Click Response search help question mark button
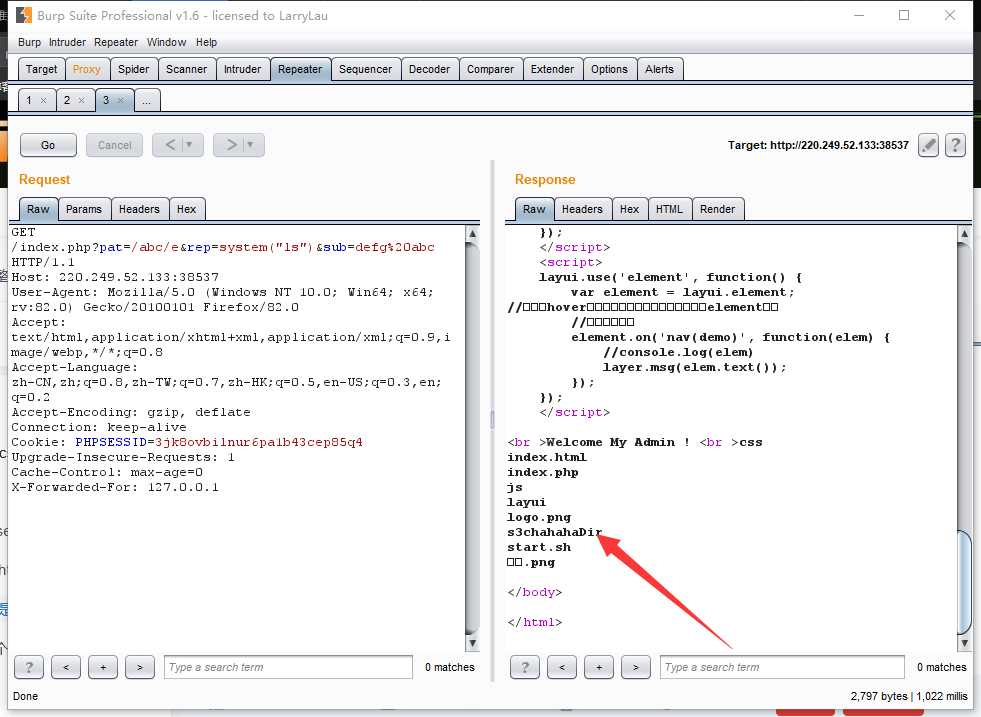Image resolution: width=981 pixels, height=717 pixels. point(524,667)
